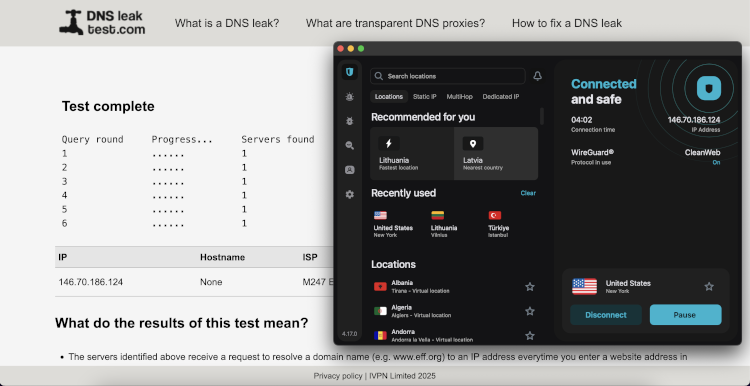Screen dimensions: 750x386
Task: Click the Hostname column header
Action: tap(222, 257)
